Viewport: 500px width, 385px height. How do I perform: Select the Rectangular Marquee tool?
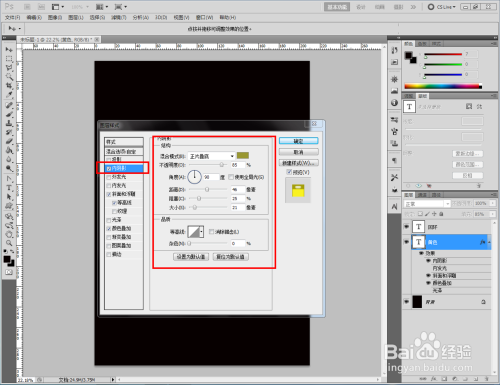point(9,59)
